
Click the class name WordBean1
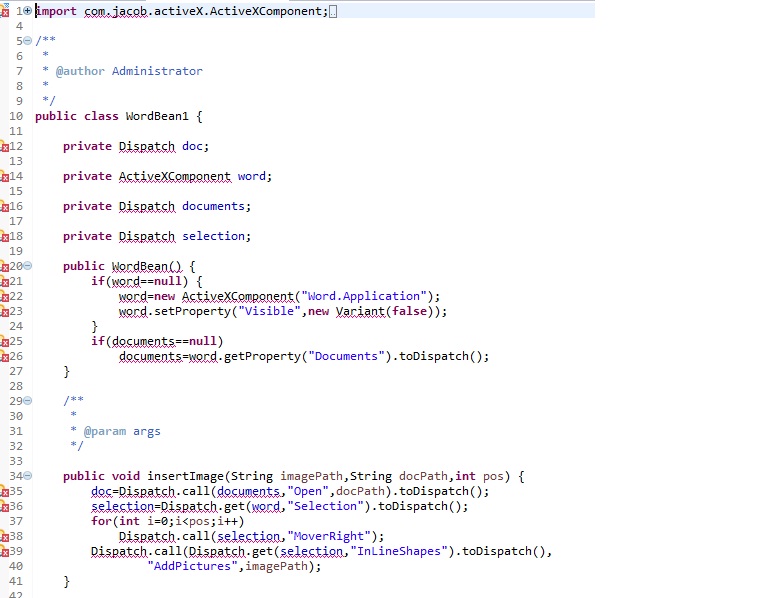(x=157, y=116)
